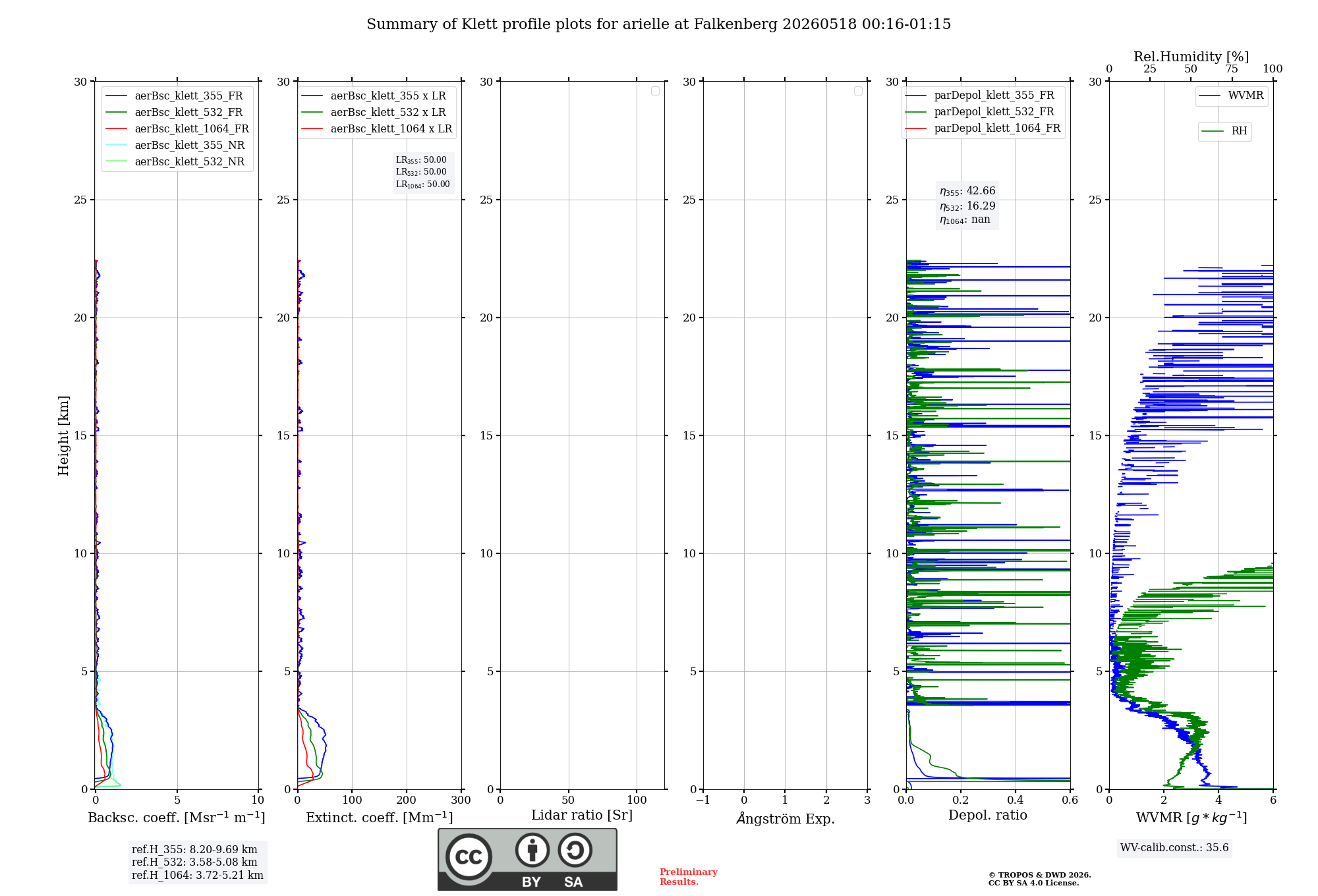Click the Ångström Exp. axis label
This screenshot has width=1318, height=896.
pos(786,818)
